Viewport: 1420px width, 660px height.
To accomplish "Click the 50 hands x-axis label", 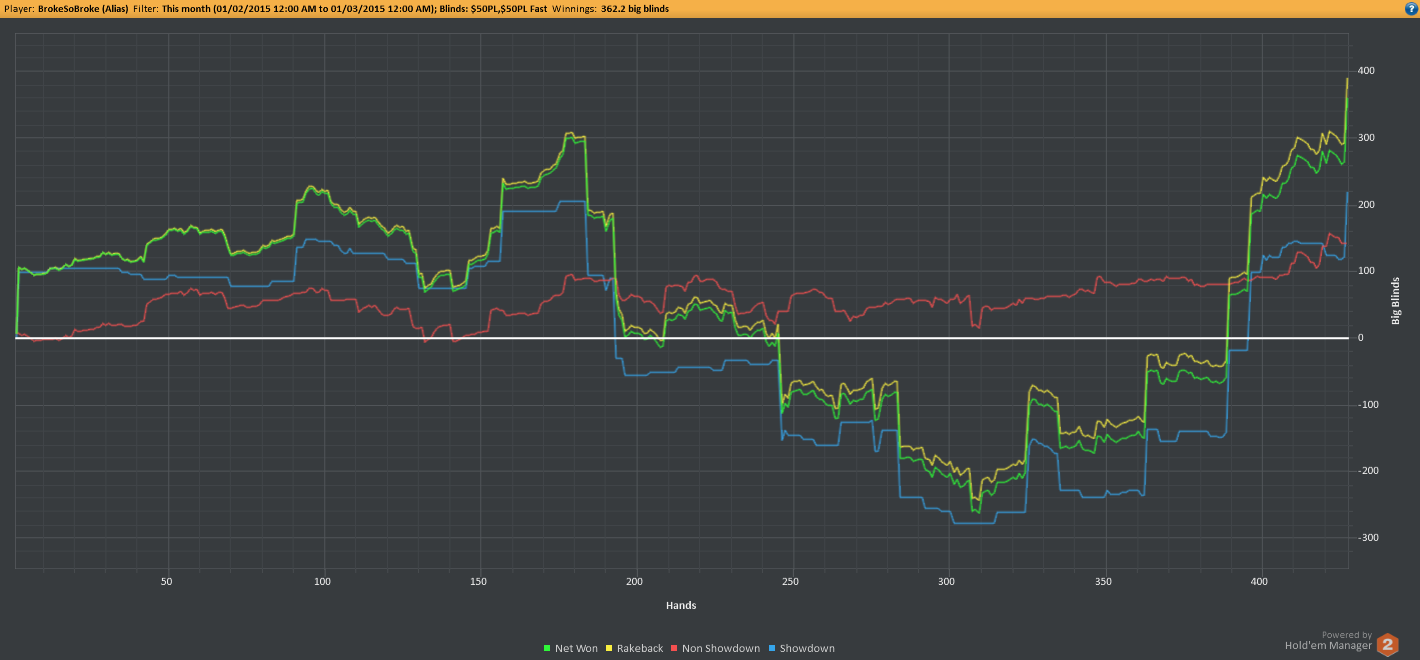I will 167,581.
